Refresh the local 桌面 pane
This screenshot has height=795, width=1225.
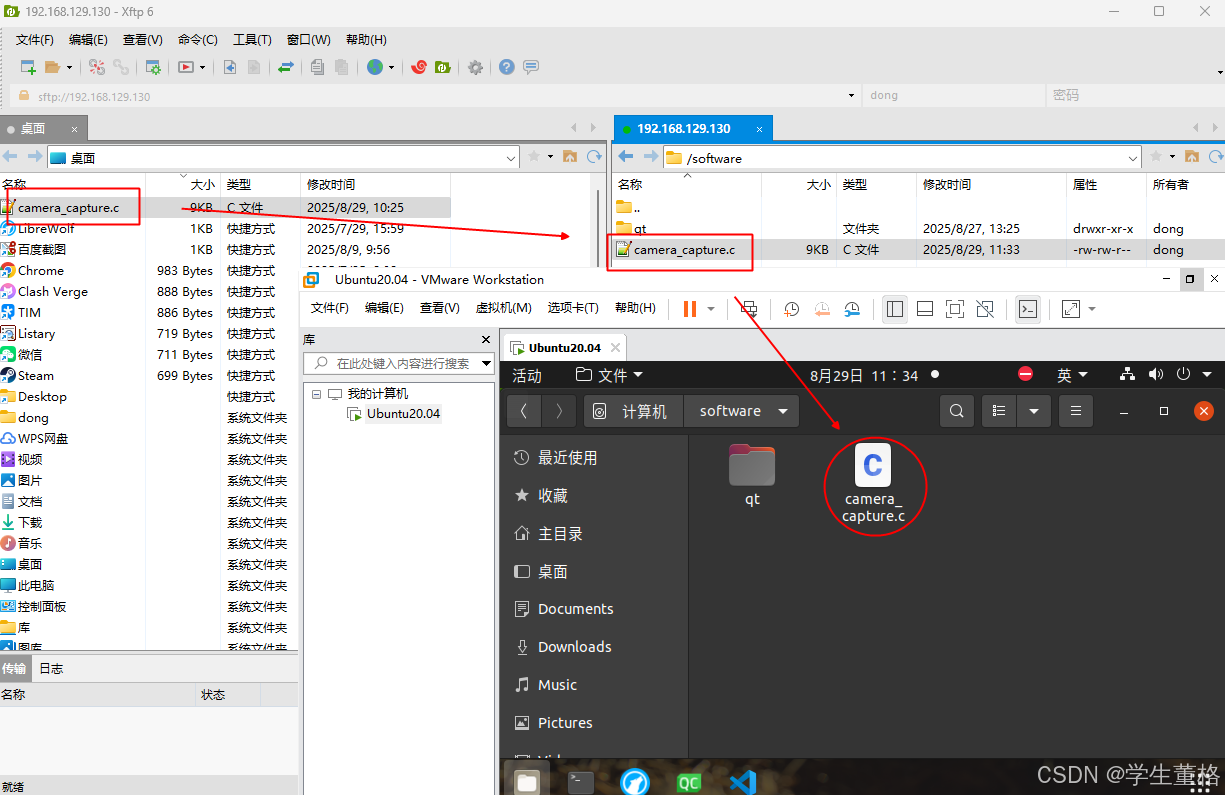[x=595, y=157]
